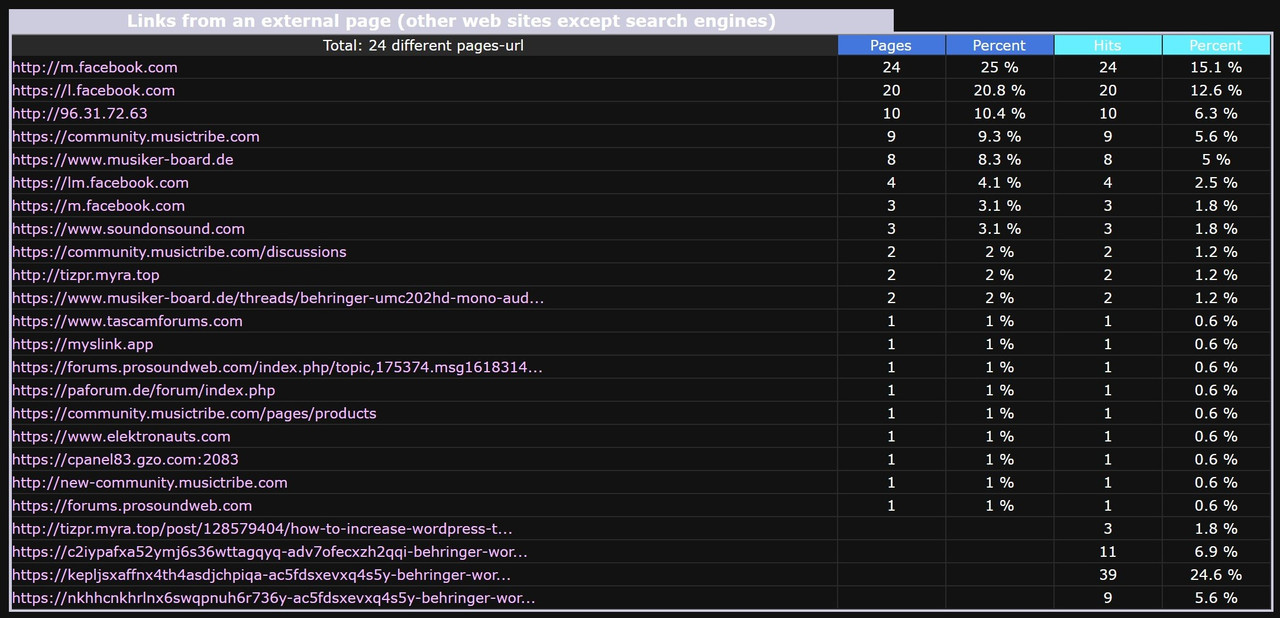Select hits value 3 in tizpr.myra.top post row
This screenshot has width=1280, height=618.
[x=1107, y=527]
